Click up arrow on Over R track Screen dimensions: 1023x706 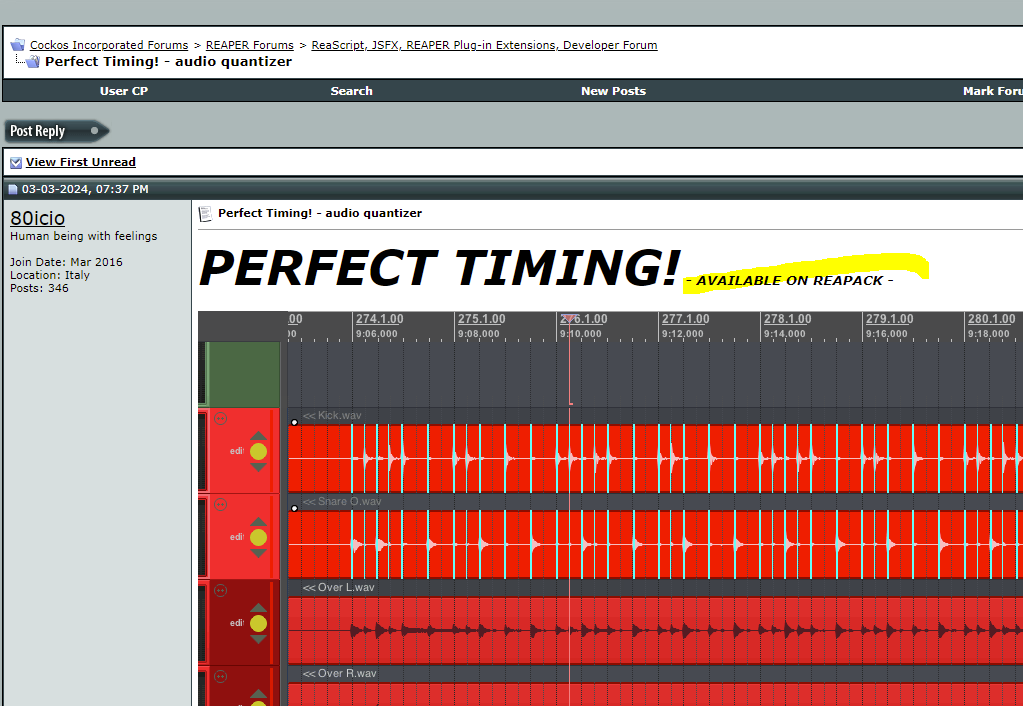[258, 694]
